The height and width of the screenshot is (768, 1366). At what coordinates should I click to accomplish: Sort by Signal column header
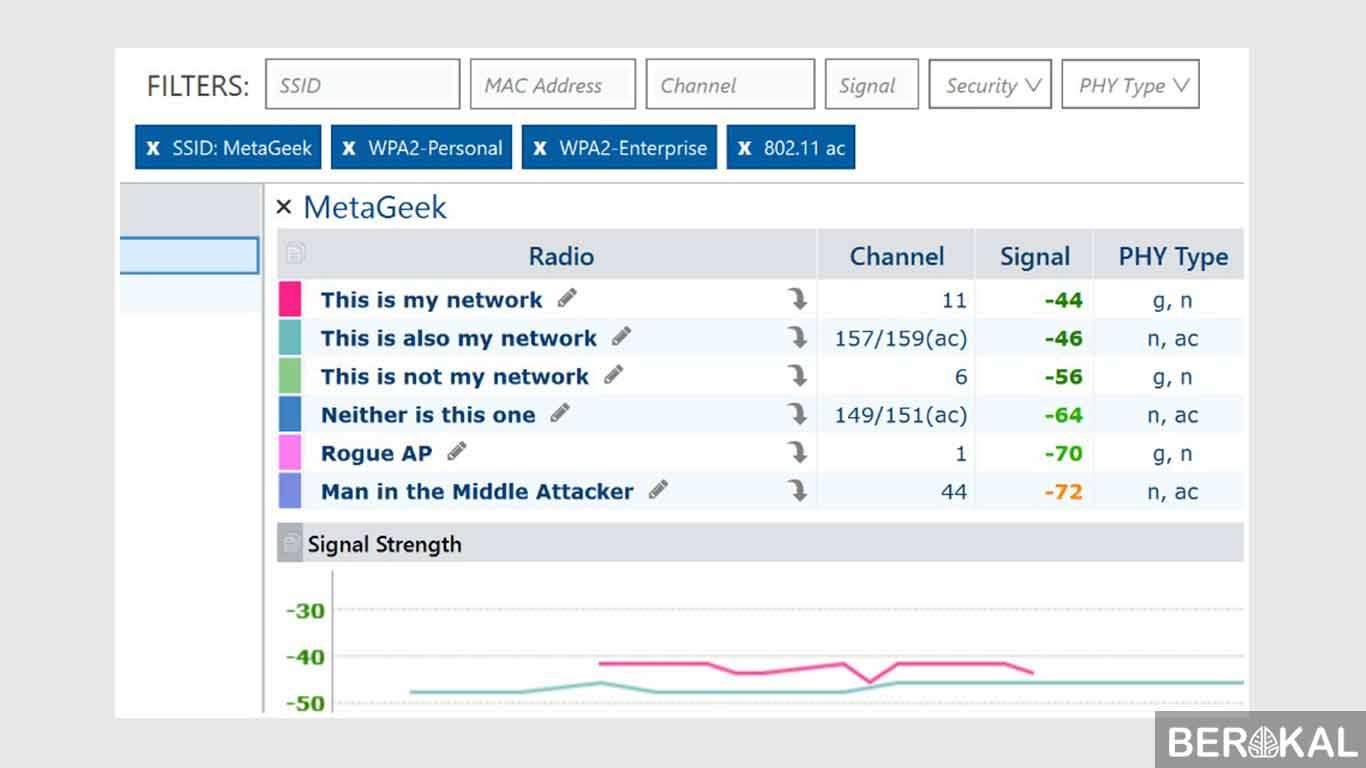coord(1034,256)
